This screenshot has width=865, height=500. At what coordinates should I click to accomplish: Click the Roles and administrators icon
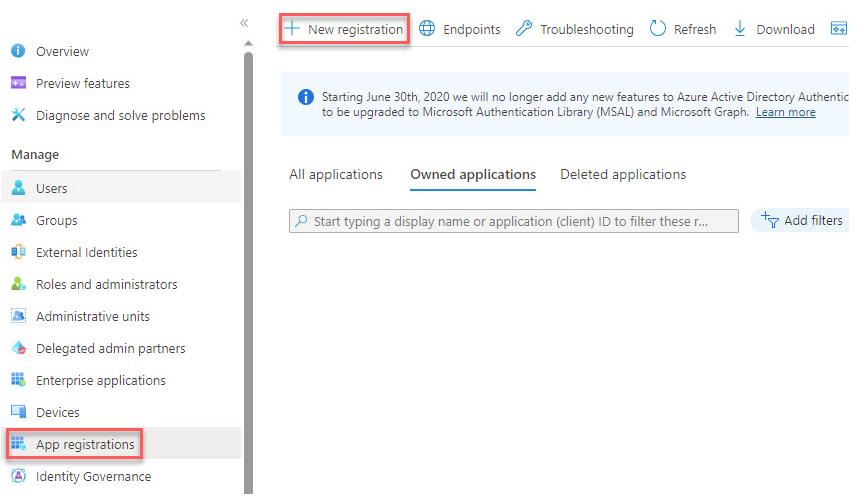[x=18, y=284]
